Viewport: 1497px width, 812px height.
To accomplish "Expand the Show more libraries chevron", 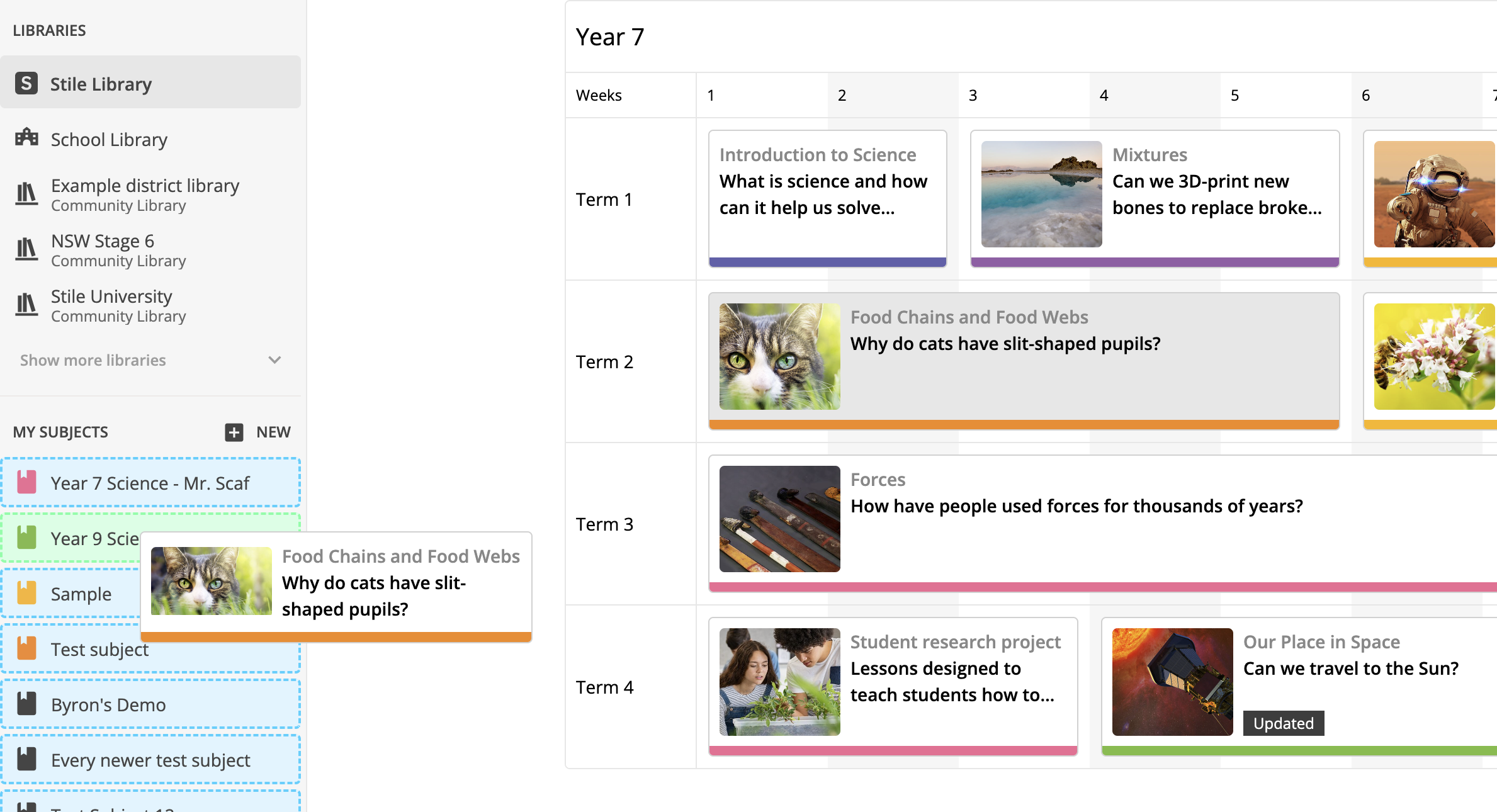I will click(274, 360).
